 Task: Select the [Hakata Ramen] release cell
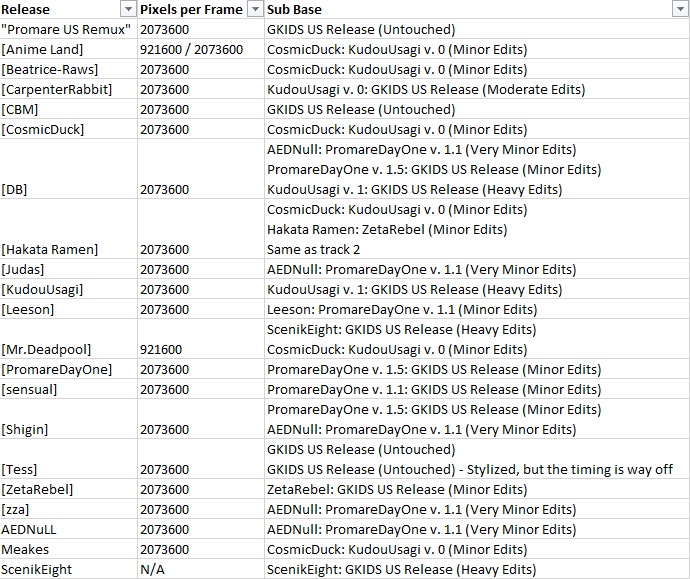point(69,229)
